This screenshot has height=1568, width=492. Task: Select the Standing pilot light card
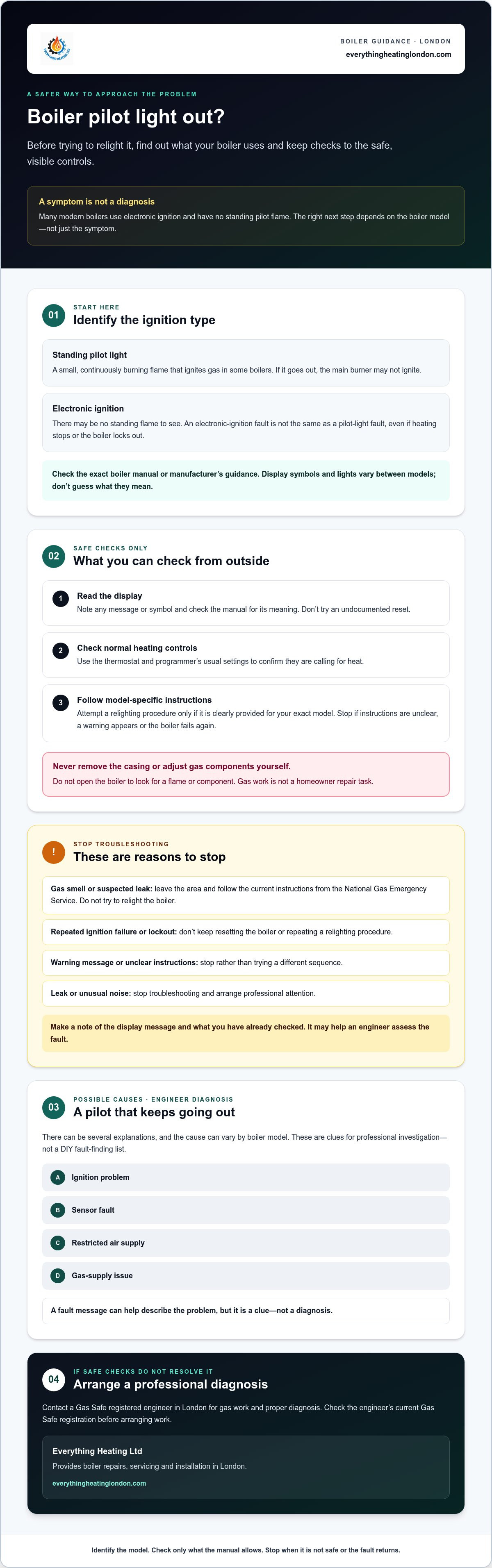pos(246,363)
